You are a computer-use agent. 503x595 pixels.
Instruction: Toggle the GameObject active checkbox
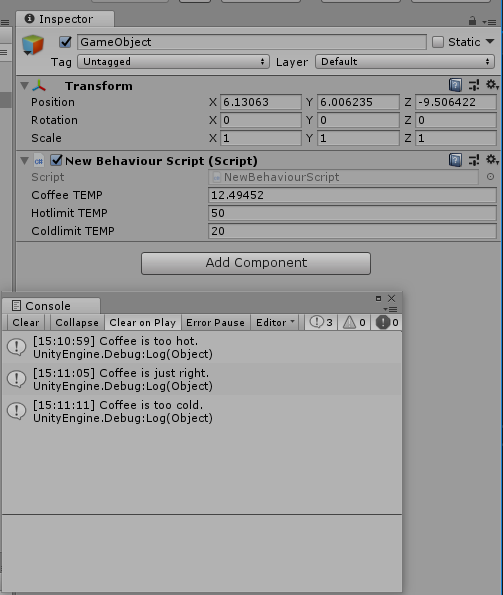pyautogui.click(x=65, y=42)
